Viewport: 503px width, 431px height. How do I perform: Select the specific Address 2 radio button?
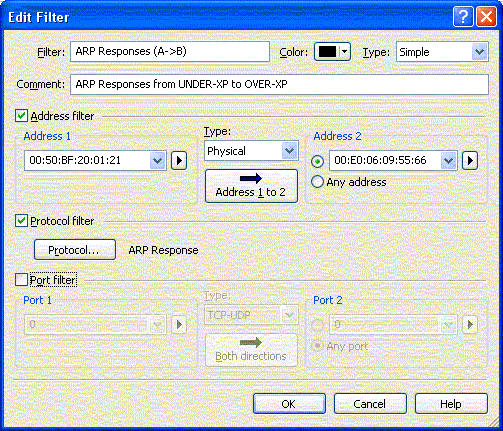(317, 161)
